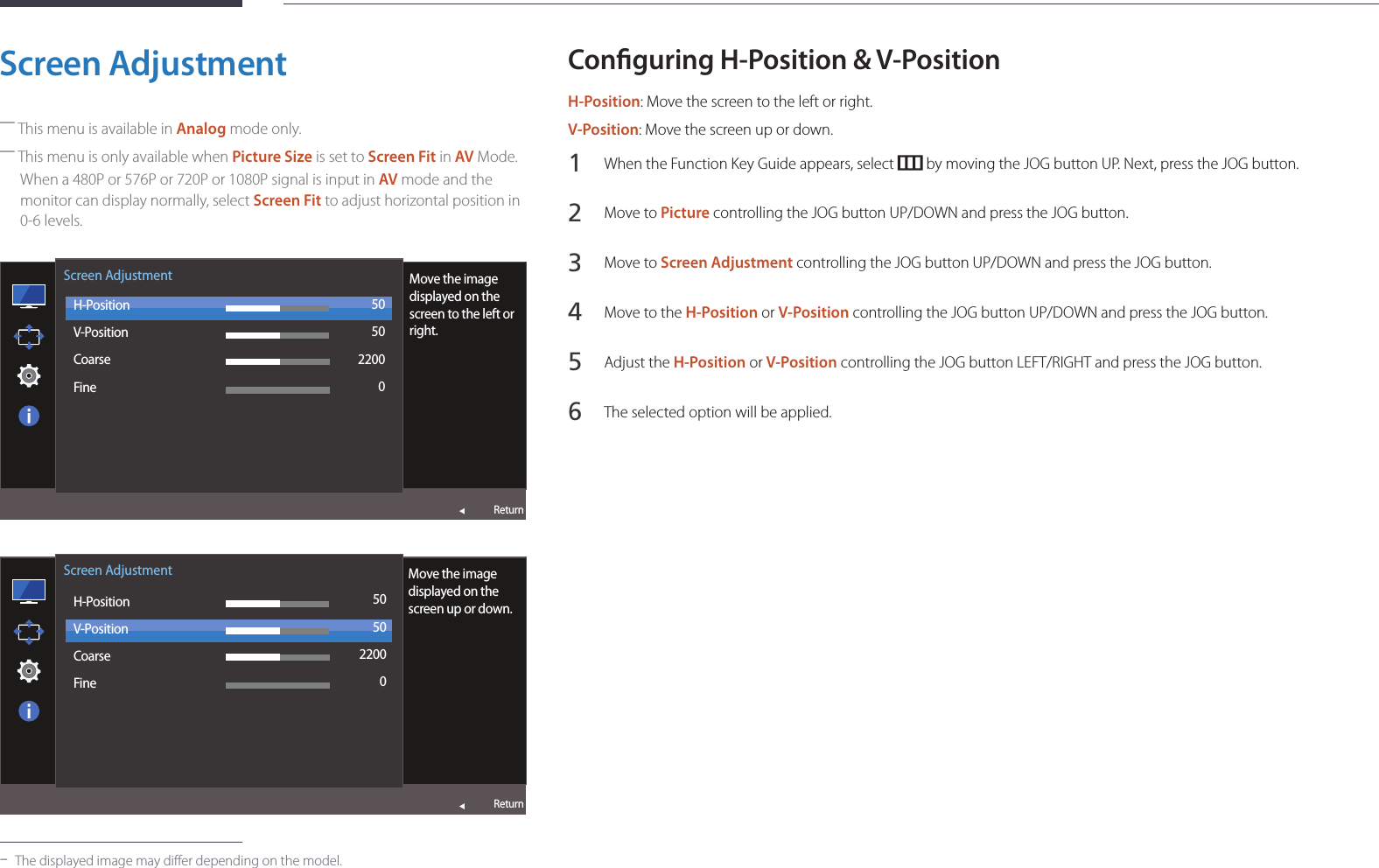Click Return label in lower OSD
This screenshot has height=868, width=1379.
coord(508,804)
